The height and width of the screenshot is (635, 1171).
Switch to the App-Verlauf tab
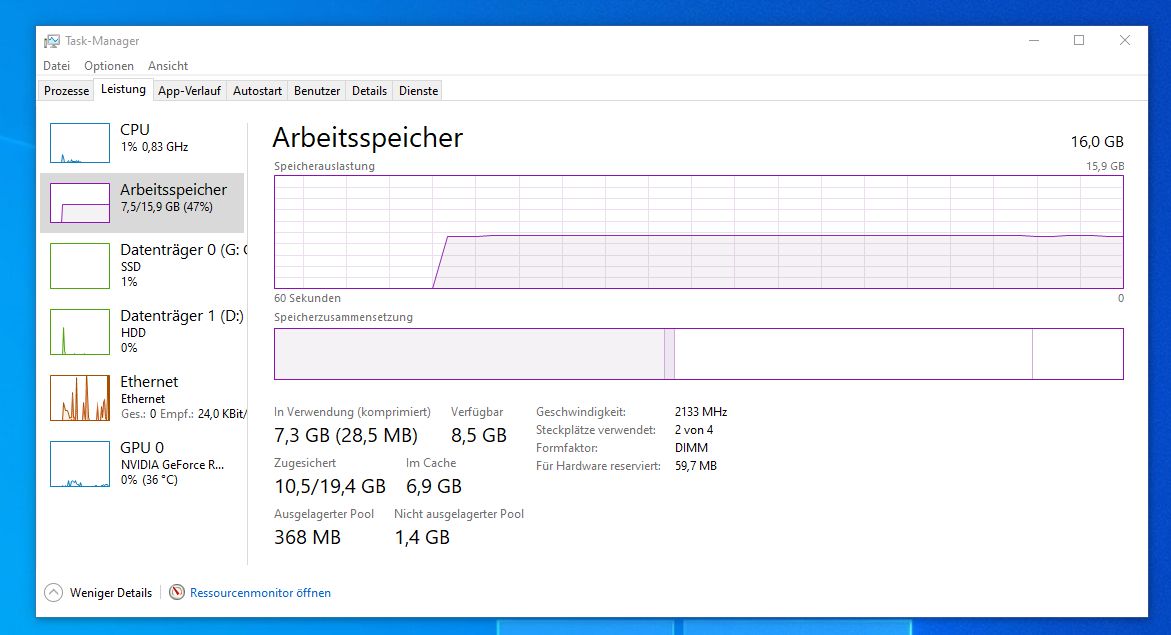pyautogui.click(x=189, y=91)
